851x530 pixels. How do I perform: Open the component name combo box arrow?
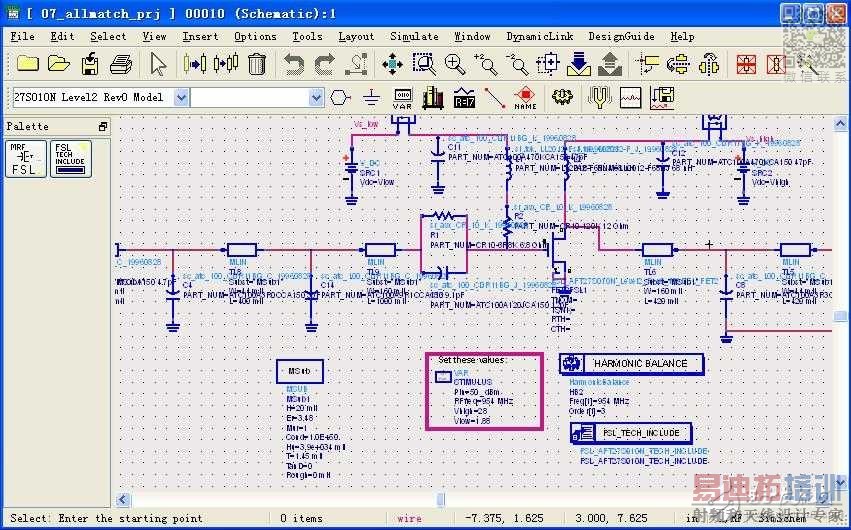pyautogui.click(x=316, y=98)
